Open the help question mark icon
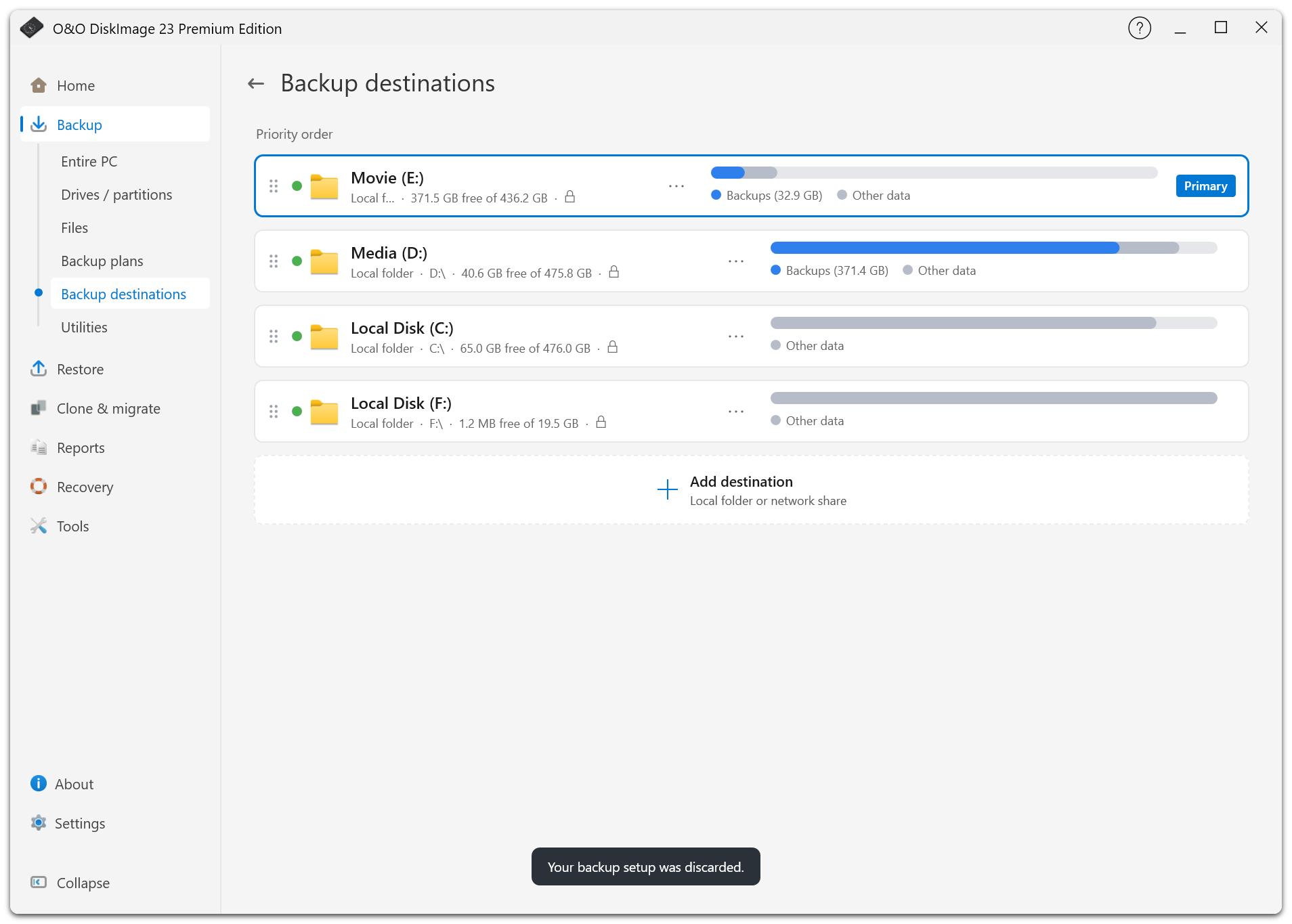 pyautogui.click(x=1140, y=28)
